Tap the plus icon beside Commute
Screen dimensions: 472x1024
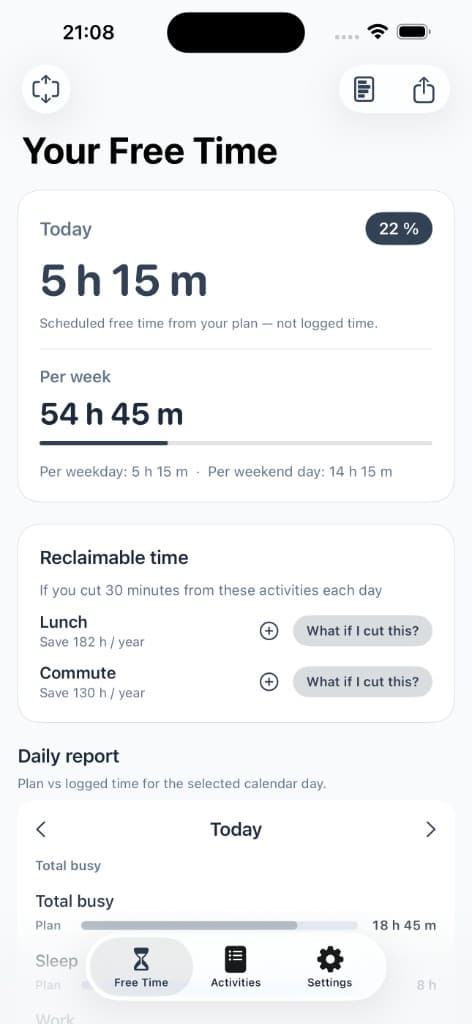[269, 682]
